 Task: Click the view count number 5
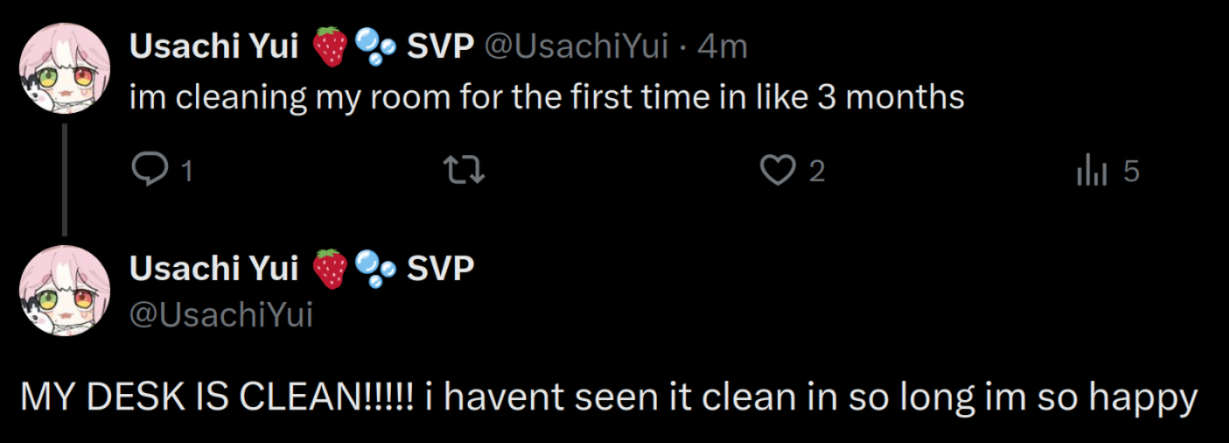(1131, 172)
